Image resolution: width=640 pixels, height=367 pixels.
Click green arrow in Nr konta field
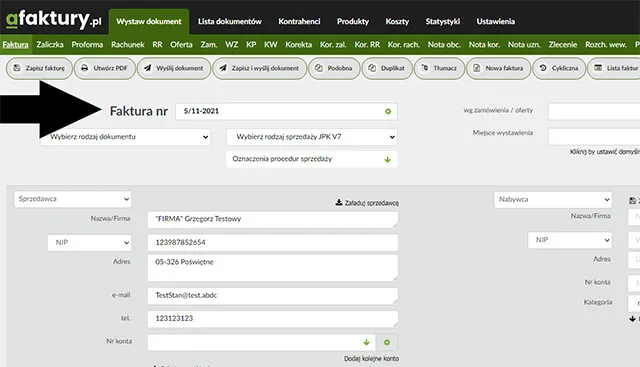point(366,343)
